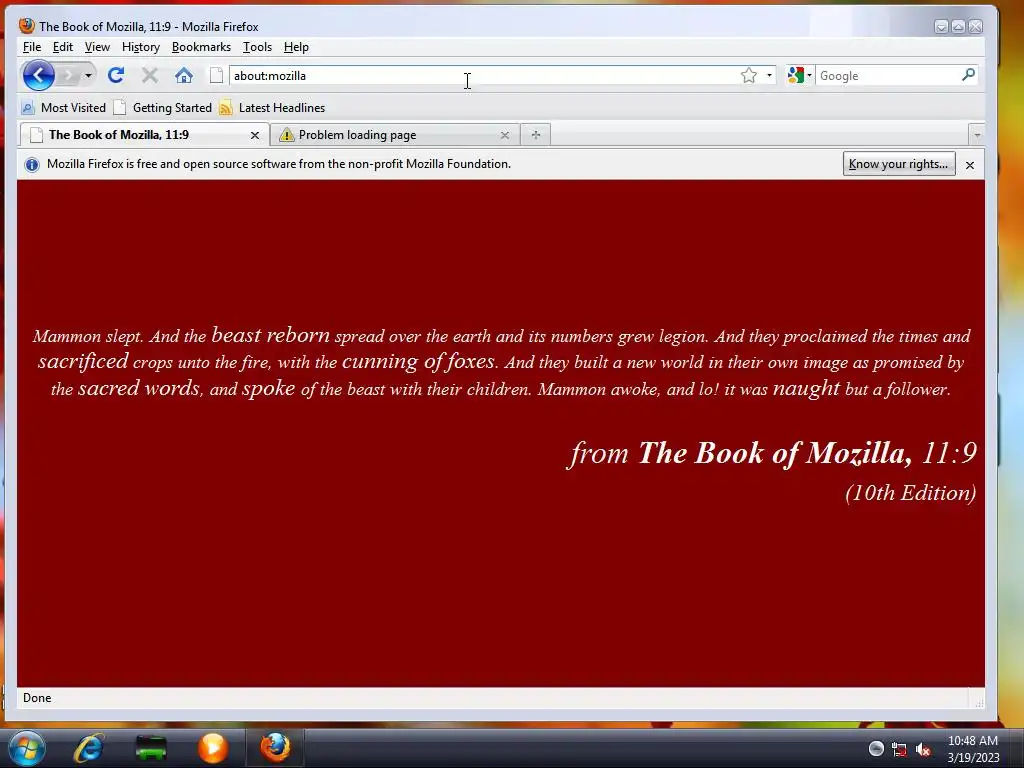Go back with the blue Back arrow
The width and height of the screenshot is (1024, 768).
coord(39,75)
